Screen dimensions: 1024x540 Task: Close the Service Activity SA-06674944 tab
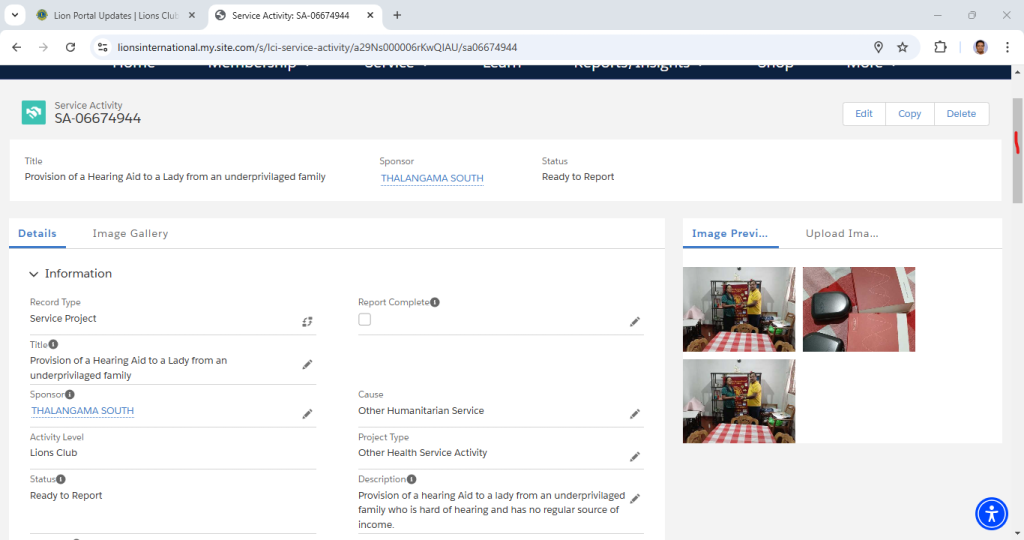(370, 15)
